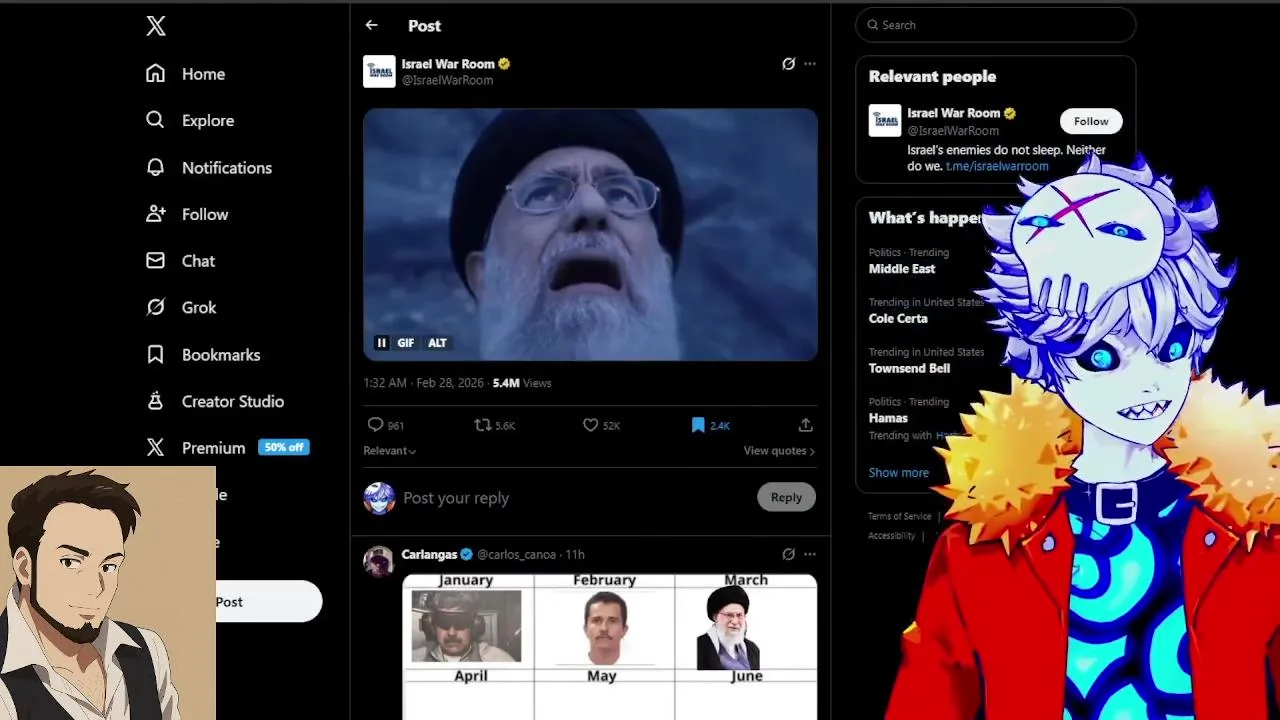This screenshot has height=720, width=1280.
Task: Click your avatar beside reply box
Action: (x=379, y=497)
